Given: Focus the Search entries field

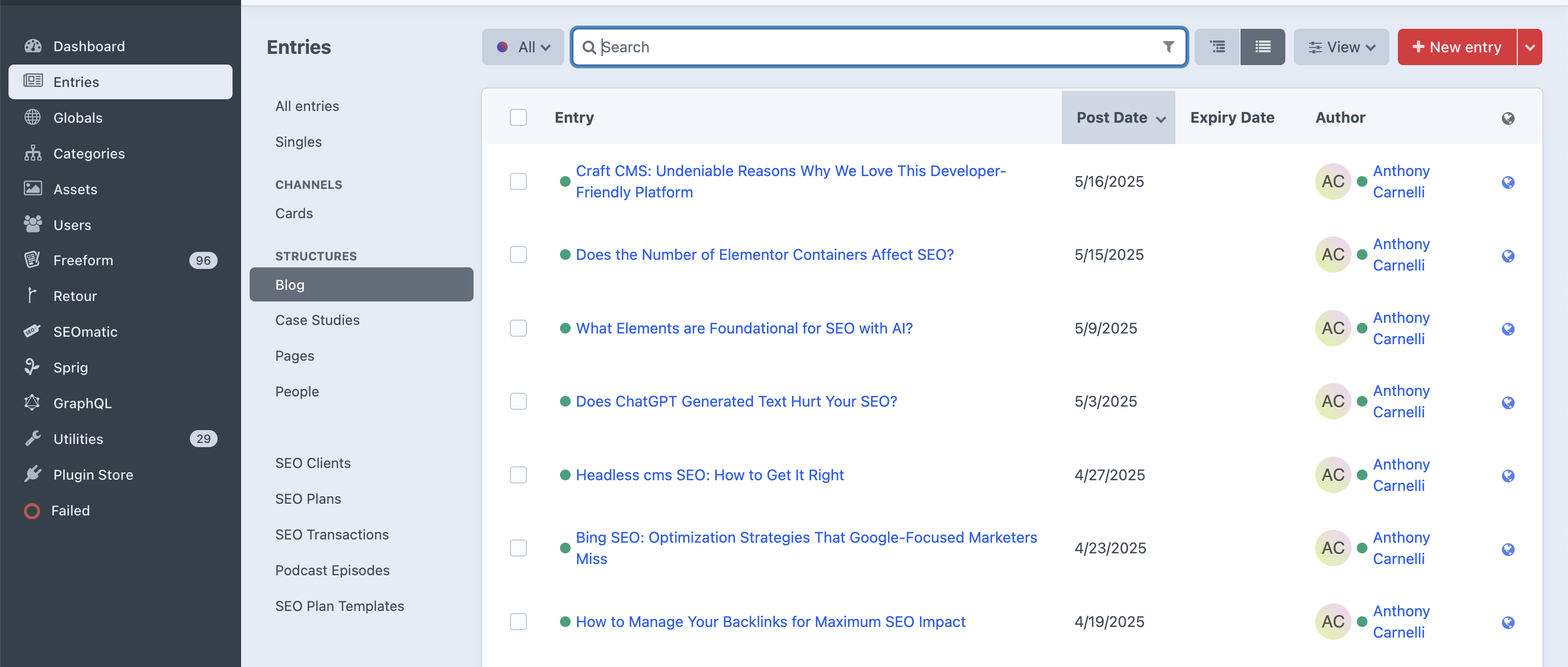Looking at the screenshot, I should coord(879,47).
